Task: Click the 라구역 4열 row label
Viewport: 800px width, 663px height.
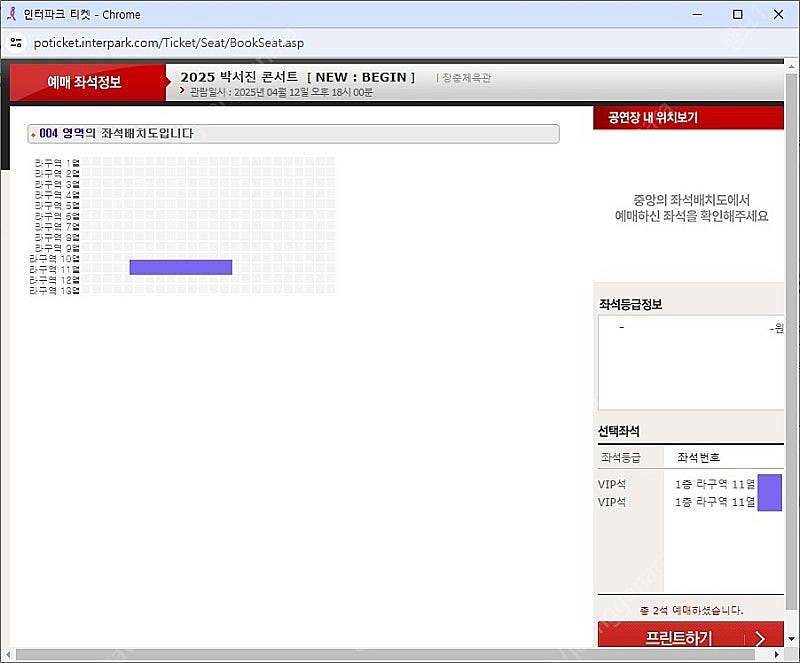Action: 57,194
